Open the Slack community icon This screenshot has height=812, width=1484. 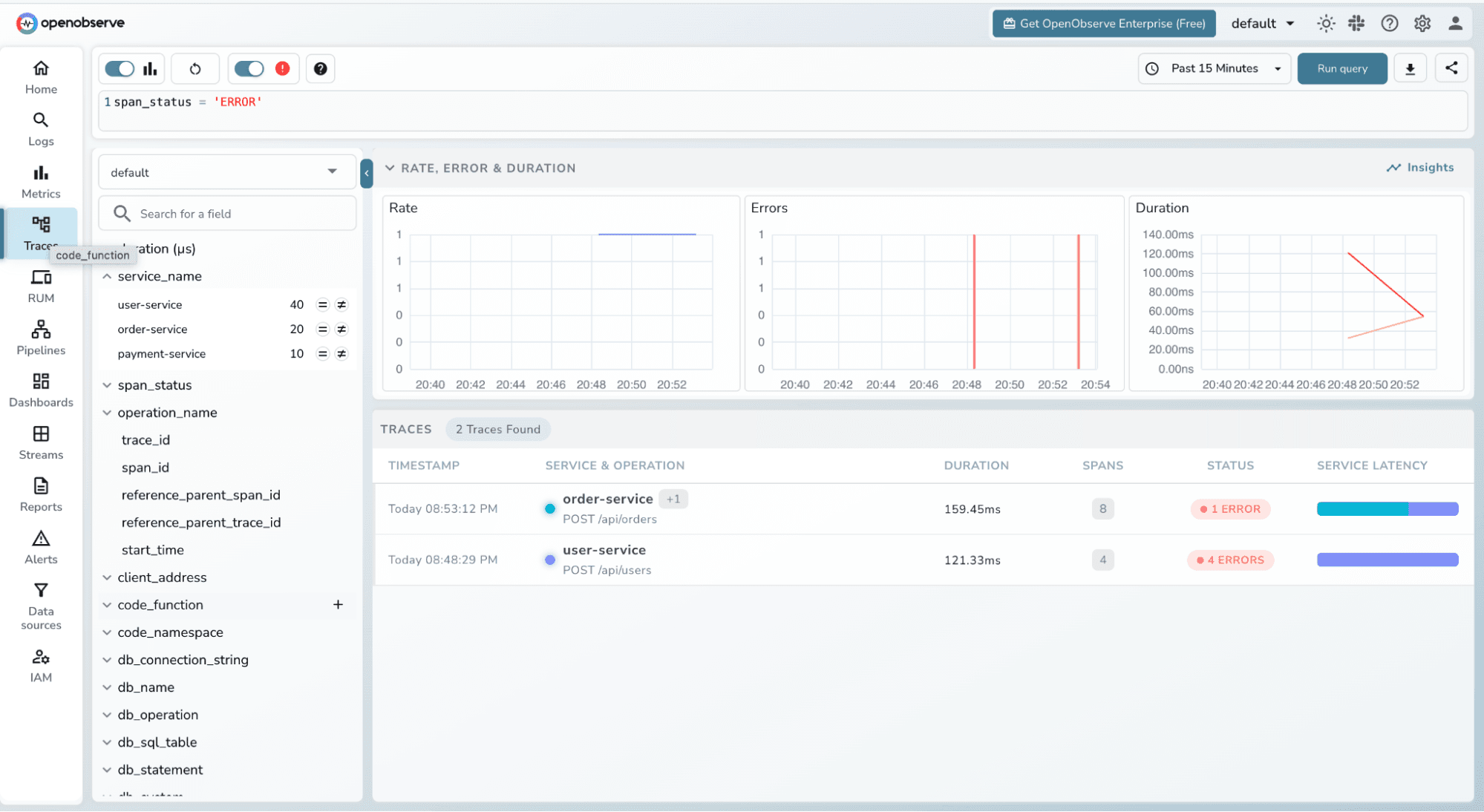coord(1356,24)
